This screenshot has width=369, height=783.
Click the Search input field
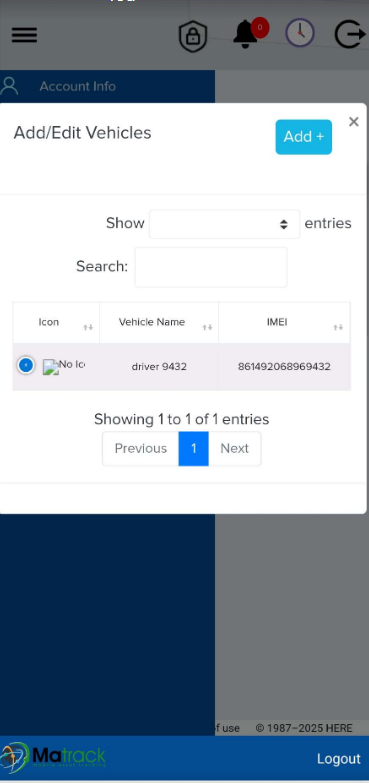[x=211, y=267]
